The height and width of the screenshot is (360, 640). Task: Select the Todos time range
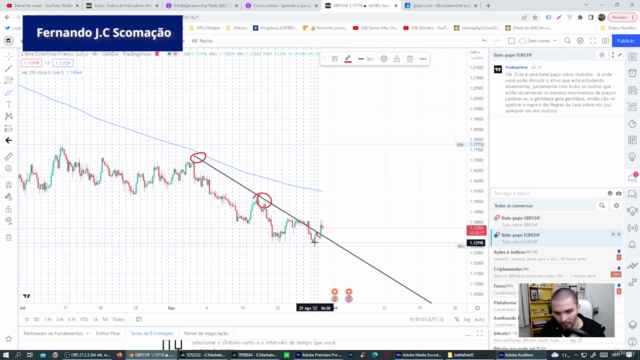pos(118,320)
